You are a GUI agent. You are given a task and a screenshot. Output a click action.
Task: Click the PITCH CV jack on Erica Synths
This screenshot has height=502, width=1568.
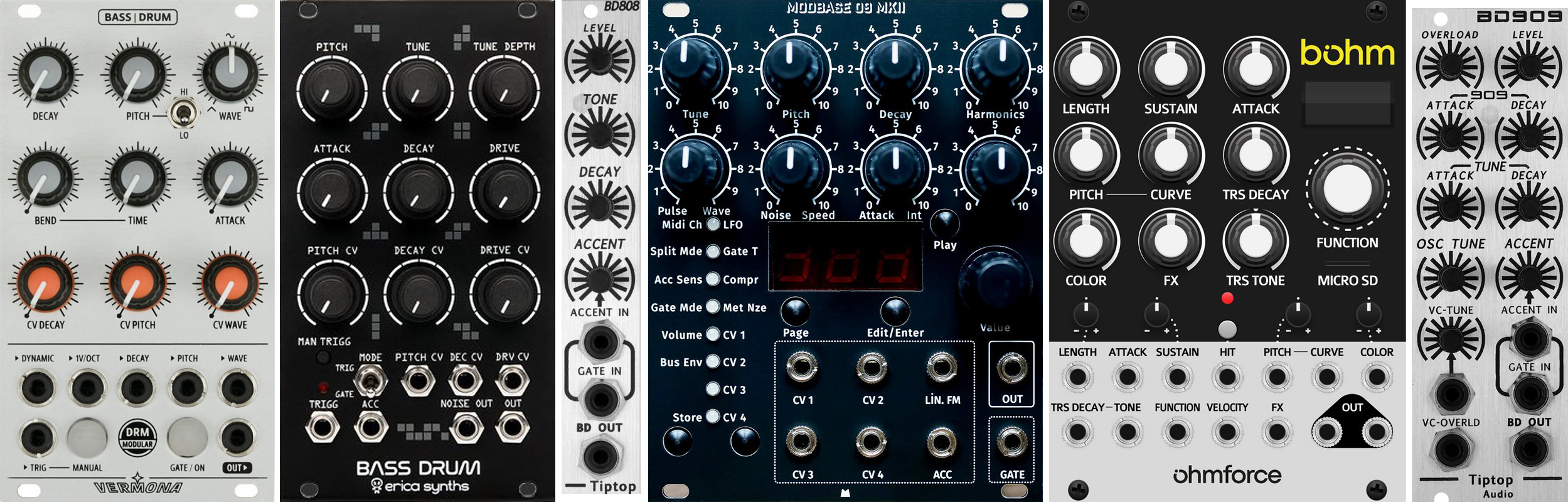point(418,380)
